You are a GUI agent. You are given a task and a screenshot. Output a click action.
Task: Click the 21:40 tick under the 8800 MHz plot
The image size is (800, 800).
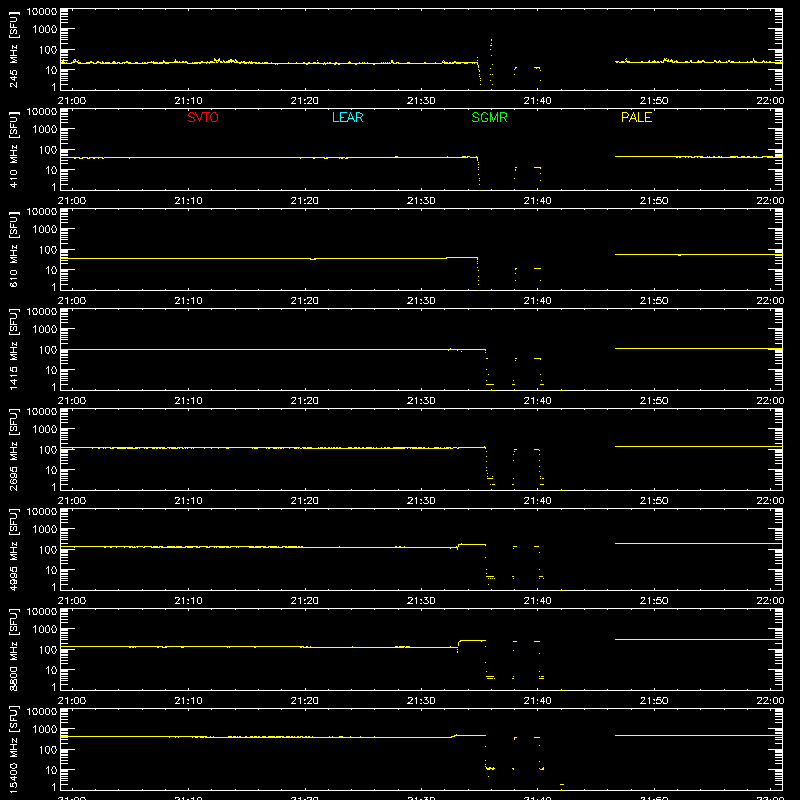[537, 701]
